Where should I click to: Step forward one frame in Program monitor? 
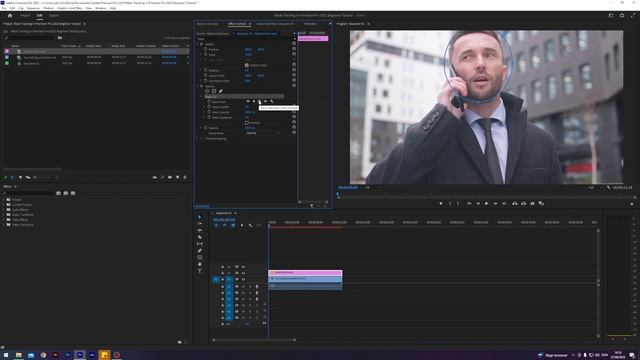(x=495, y=203)
